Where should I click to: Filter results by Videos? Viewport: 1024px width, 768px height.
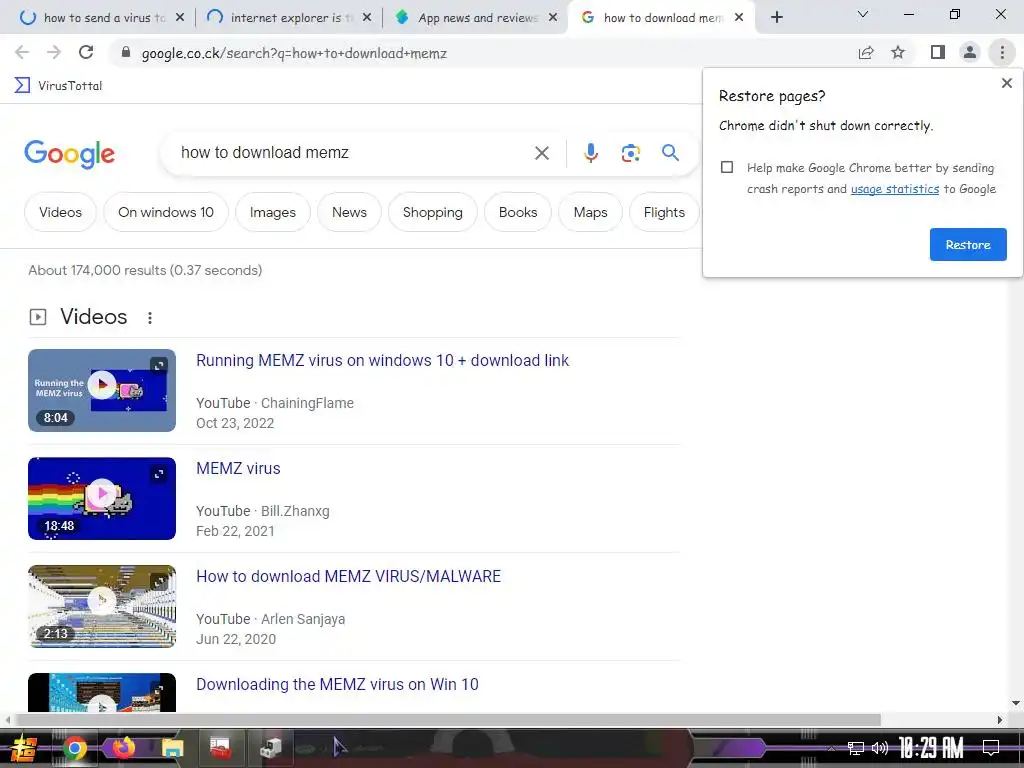point(60,212)
